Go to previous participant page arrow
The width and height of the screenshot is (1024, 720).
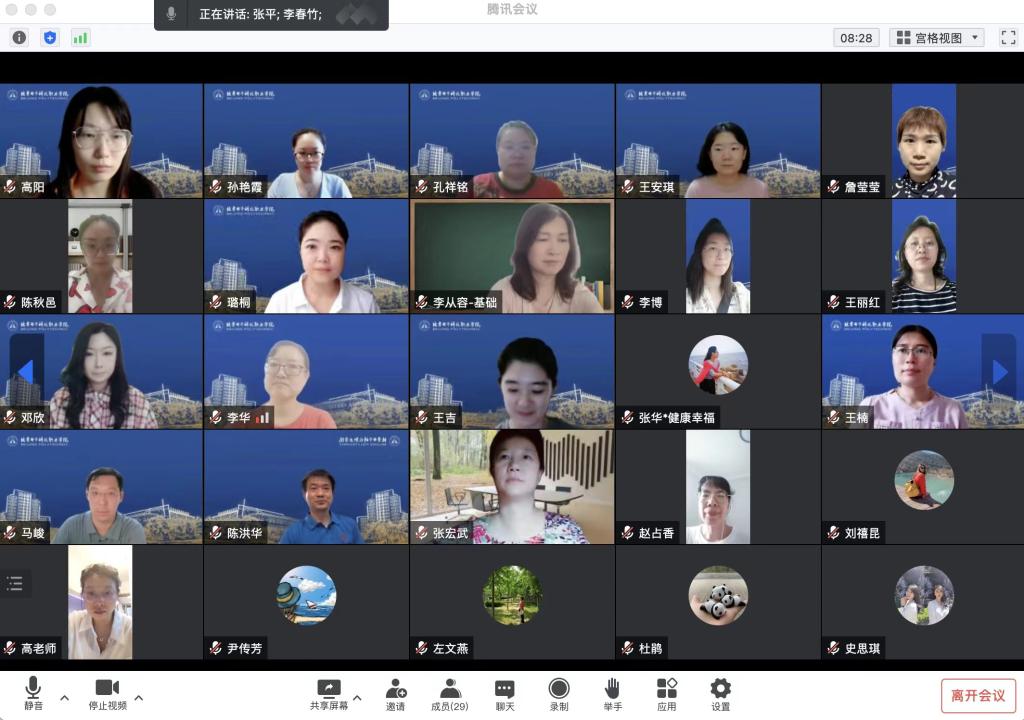[x=25, y=370]
